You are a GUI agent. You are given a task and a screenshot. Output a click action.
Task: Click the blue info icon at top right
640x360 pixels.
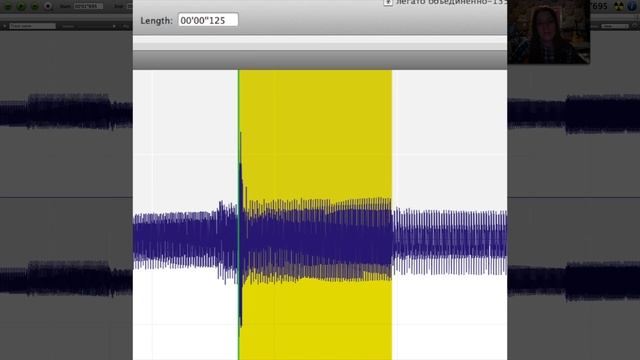click(x=632, y=6)
